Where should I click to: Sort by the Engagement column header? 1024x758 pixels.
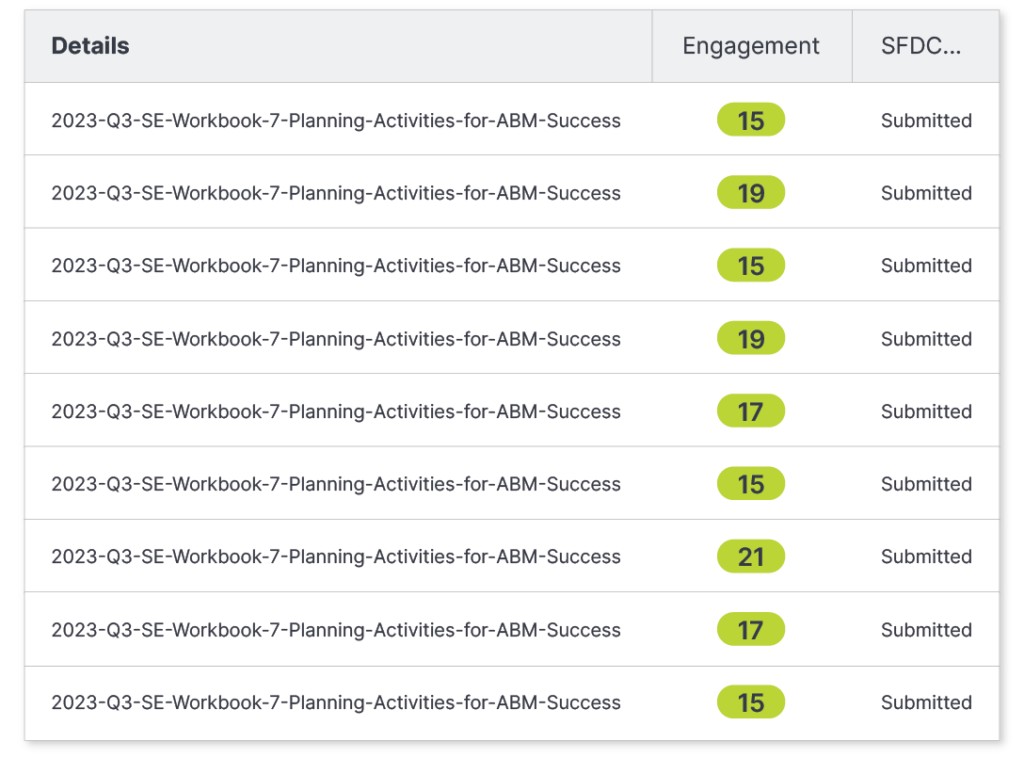click(x=750, y=45)
